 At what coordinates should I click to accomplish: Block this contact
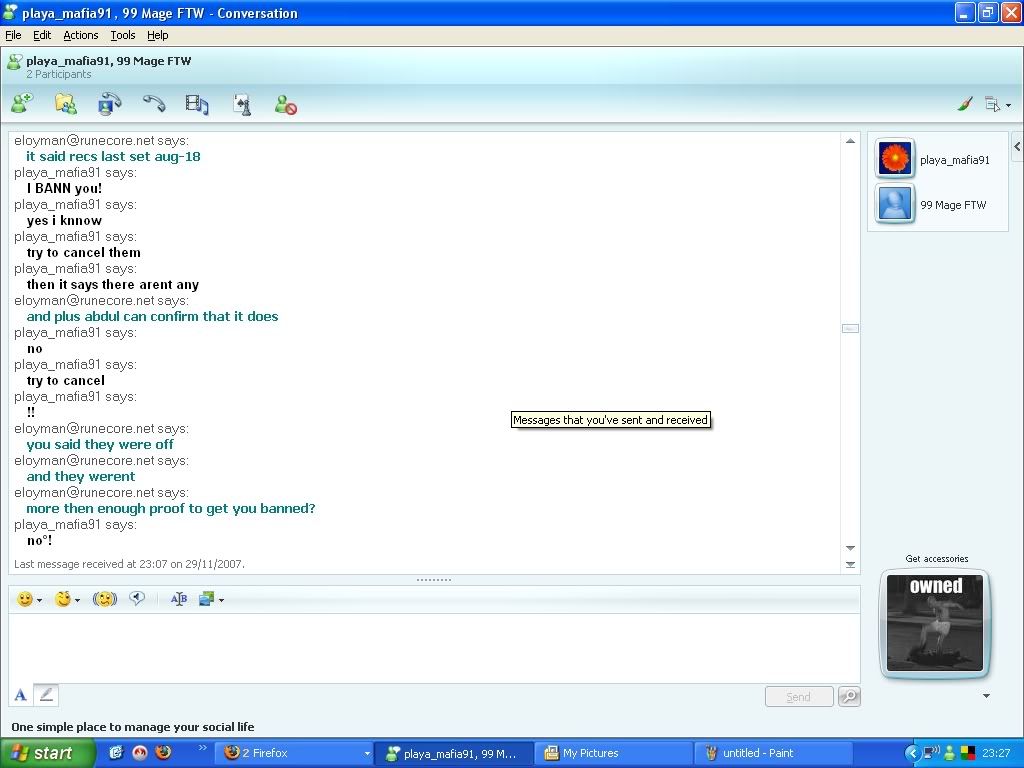[x=286, y=104]
